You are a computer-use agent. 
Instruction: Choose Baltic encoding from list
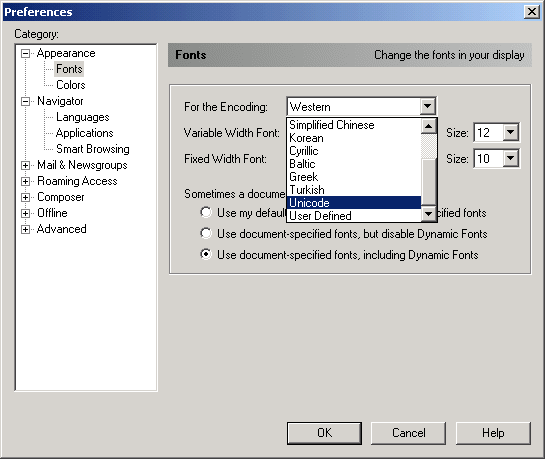pyautogui.click(x=354, y=164)
